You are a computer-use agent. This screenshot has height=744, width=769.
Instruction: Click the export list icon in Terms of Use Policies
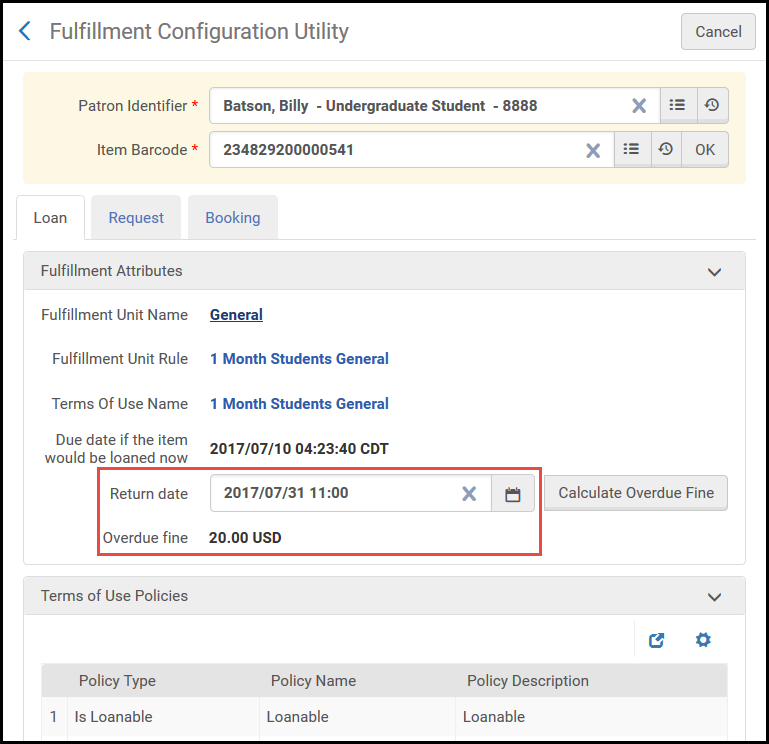coord(657,640)
